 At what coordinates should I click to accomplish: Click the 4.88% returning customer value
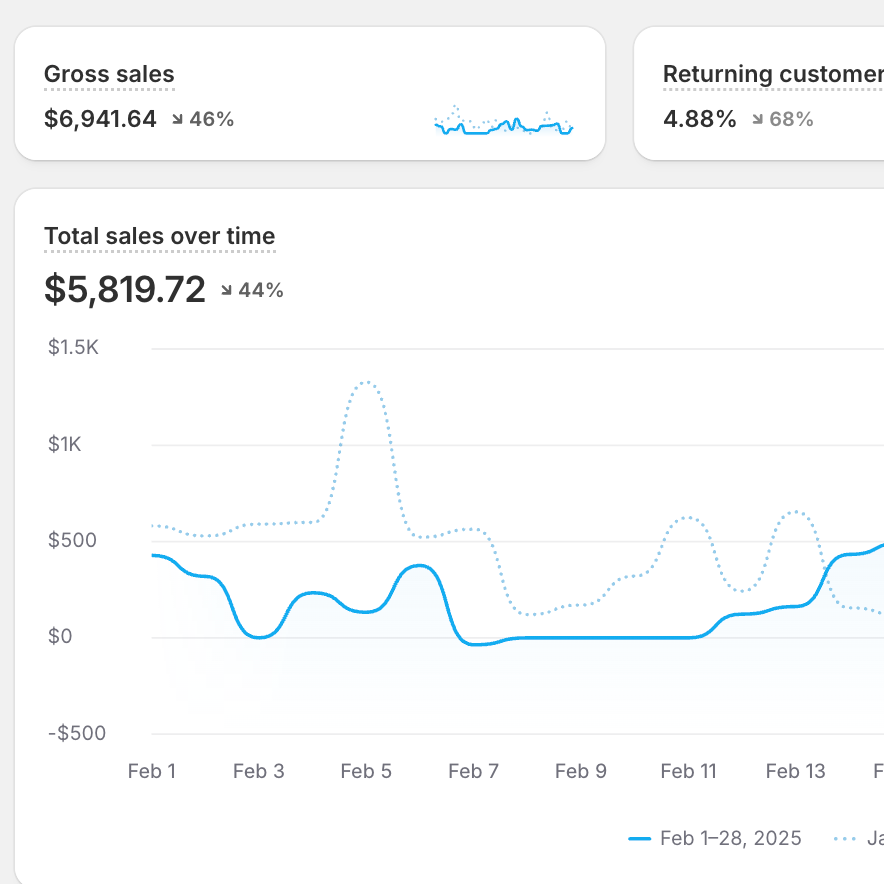(x=700, y=119)
